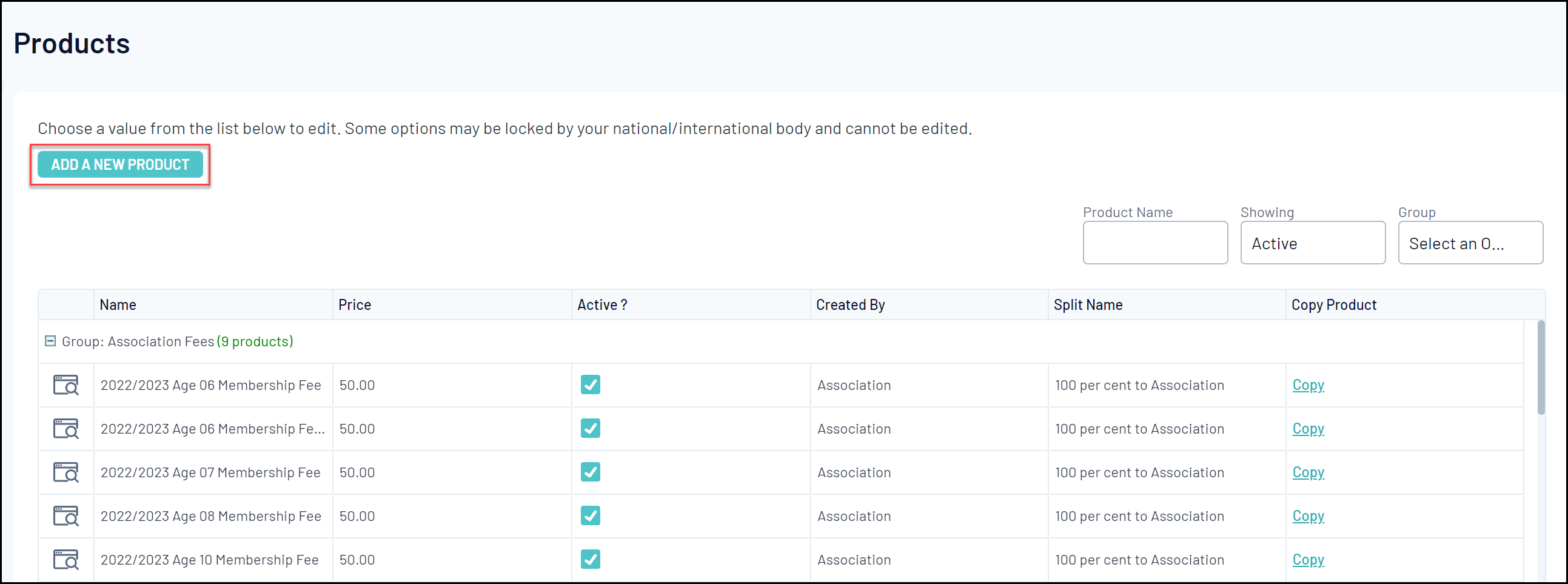This screenshot has height=584, width=1568.
Task: Open details icon for first Age 06 Membership Fee
Action: (x=65, y=385)
